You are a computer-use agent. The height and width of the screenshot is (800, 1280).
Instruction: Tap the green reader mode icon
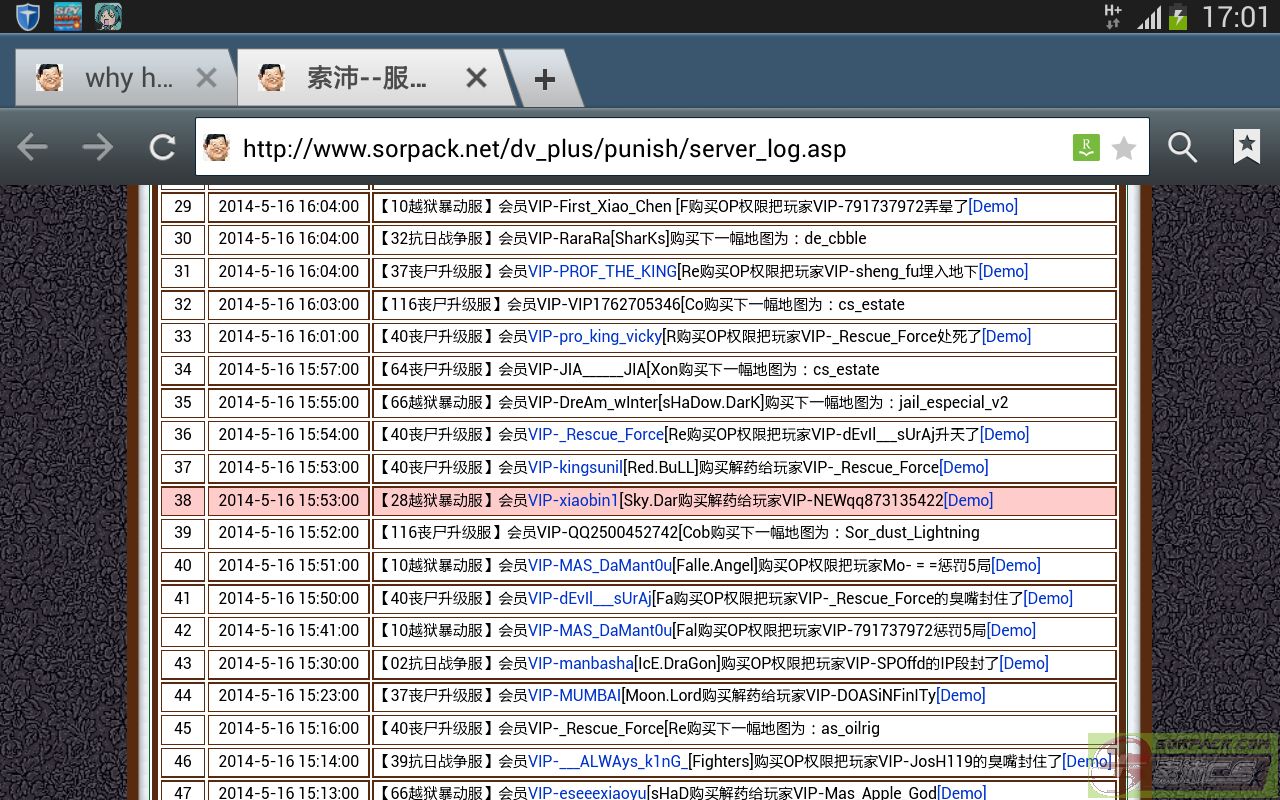(1085, 148)
